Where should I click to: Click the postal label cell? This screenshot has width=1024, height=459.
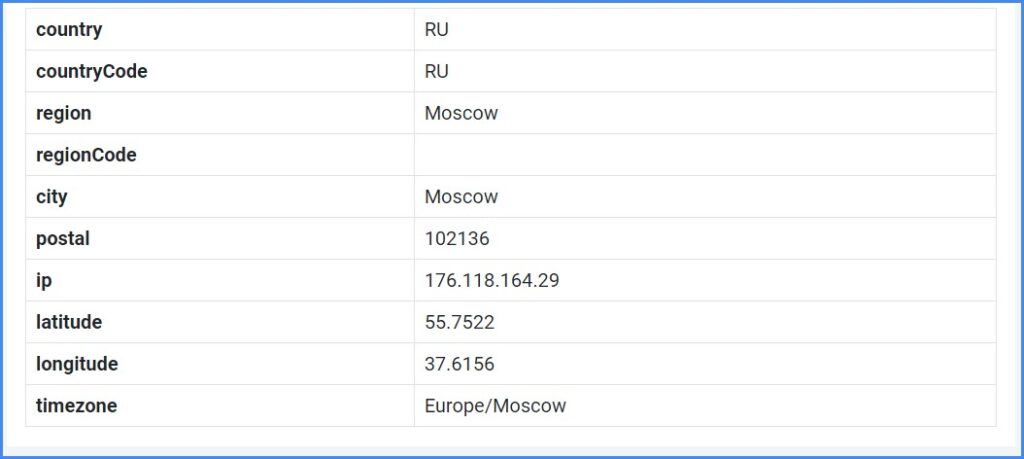point(219,238)
